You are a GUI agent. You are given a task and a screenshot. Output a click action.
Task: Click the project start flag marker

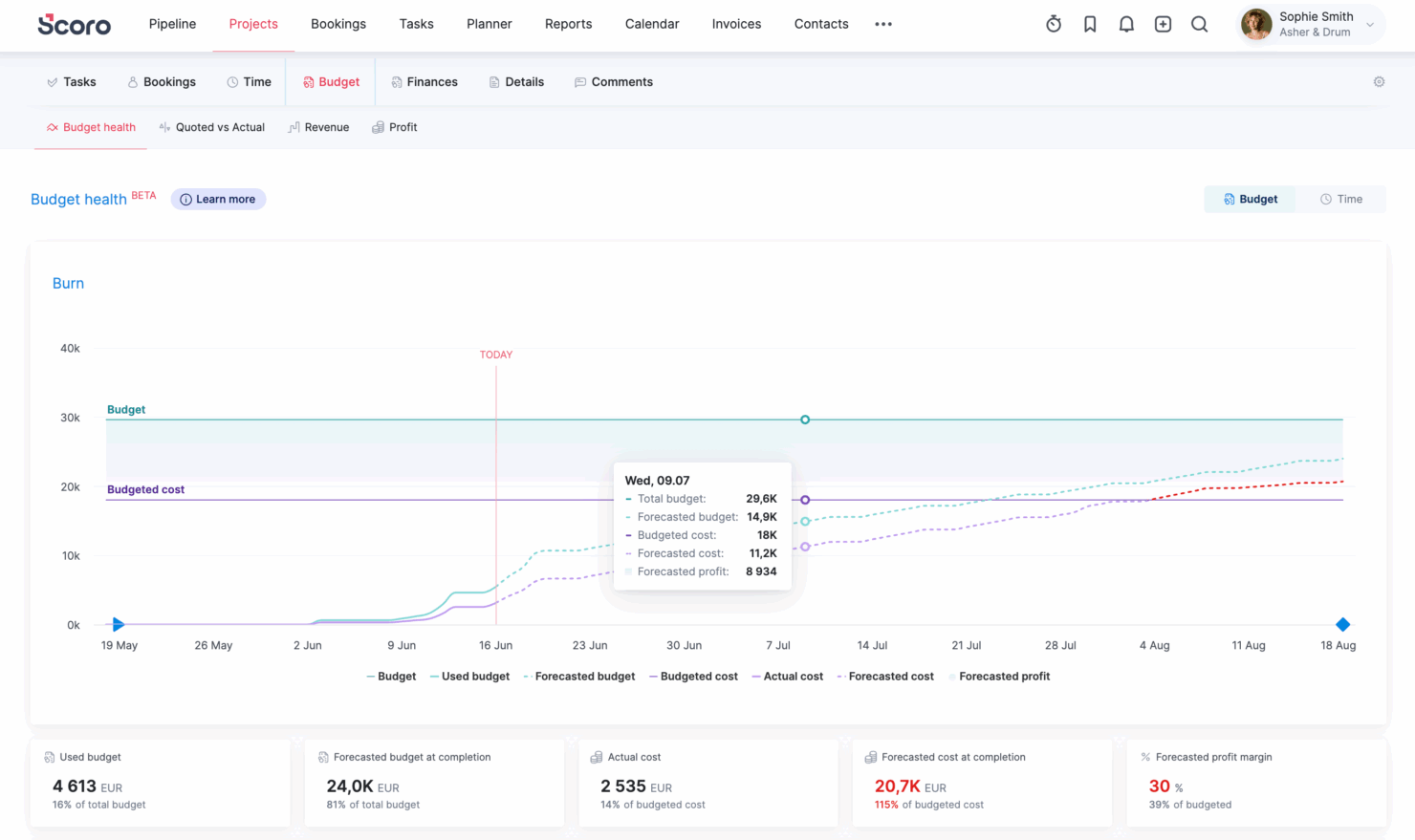pos(119,624)
